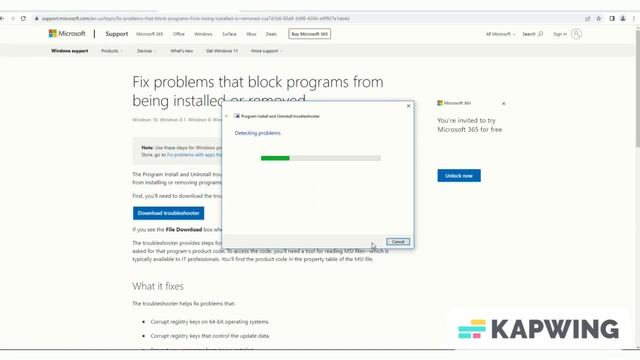Click the Microsoft 365 promo logo
Image resolution: width=640 pixels, height=360 pixels.
[x=454, y=103]
